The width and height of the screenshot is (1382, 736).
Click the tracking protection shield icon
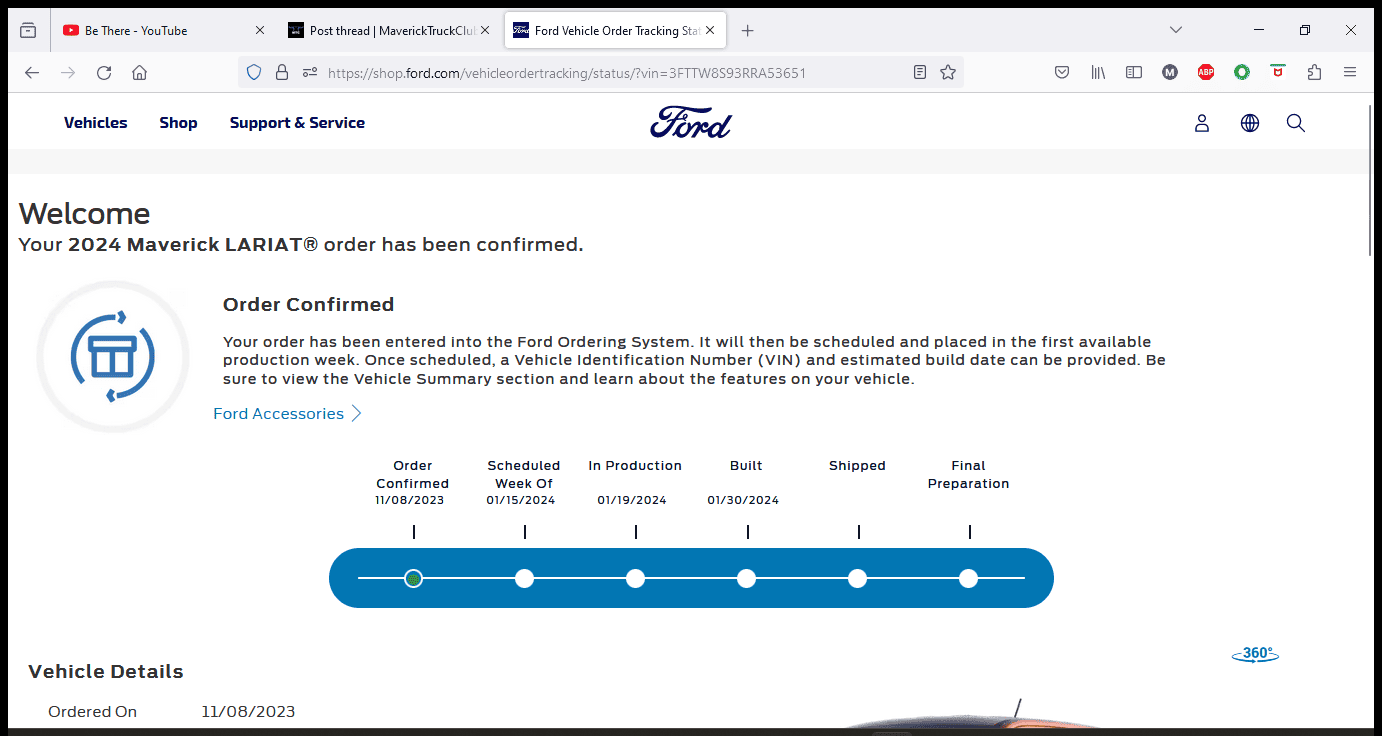click(x=254, y=72)
